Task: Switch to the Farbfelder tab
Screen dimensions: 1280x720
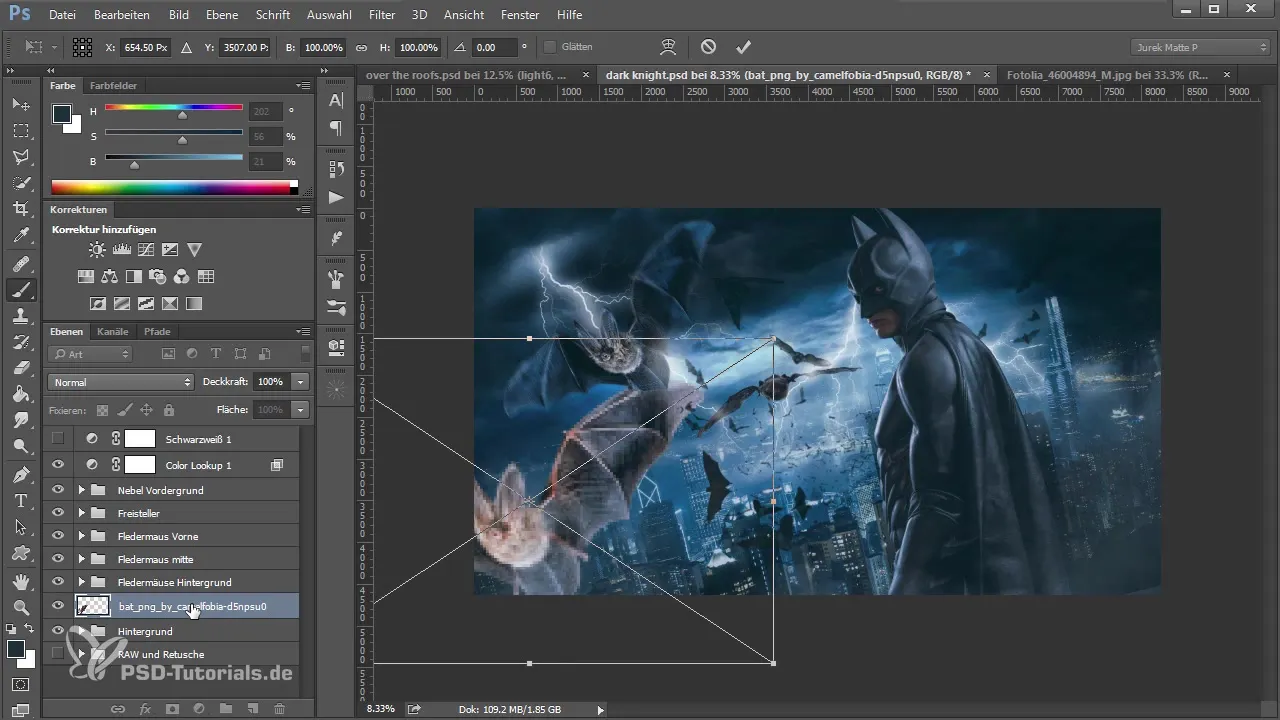Action: pyautogui.click(x=113, y=86)
